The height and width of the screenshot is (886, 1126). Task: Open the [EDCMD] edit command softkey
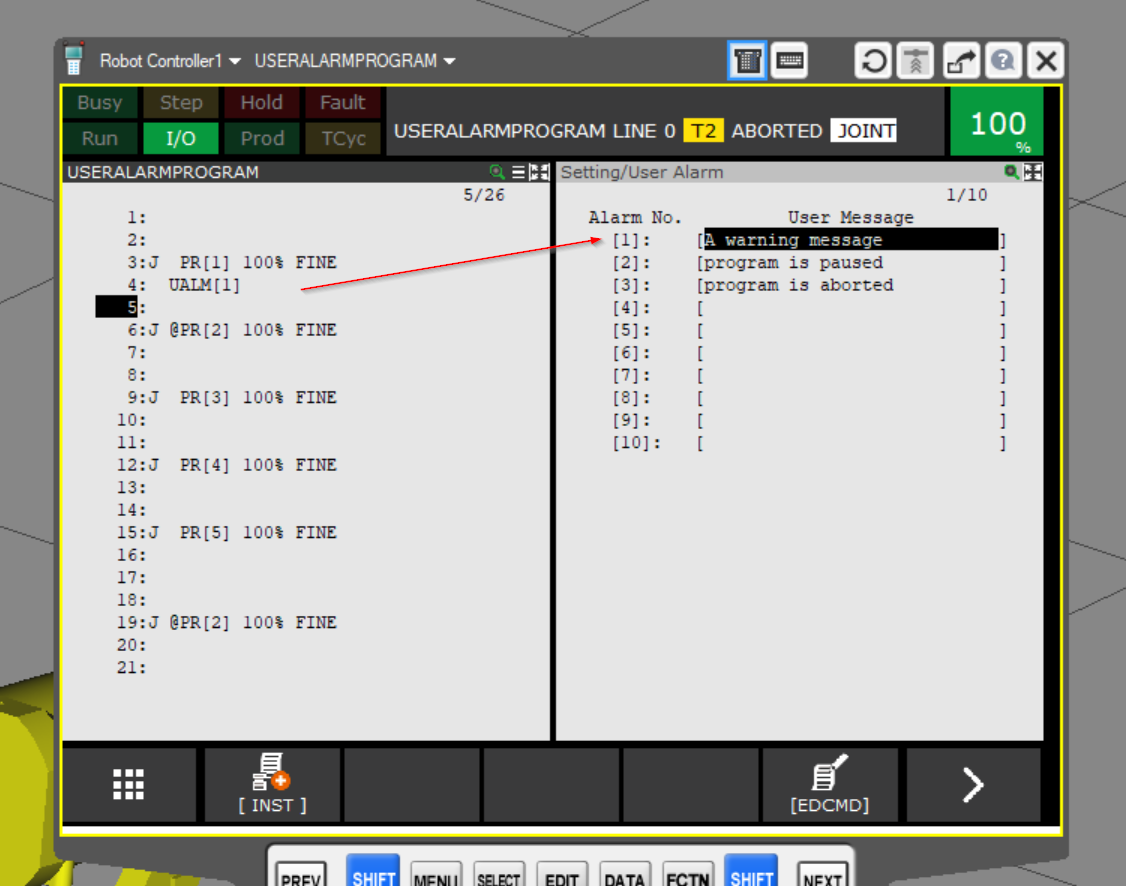829,785
